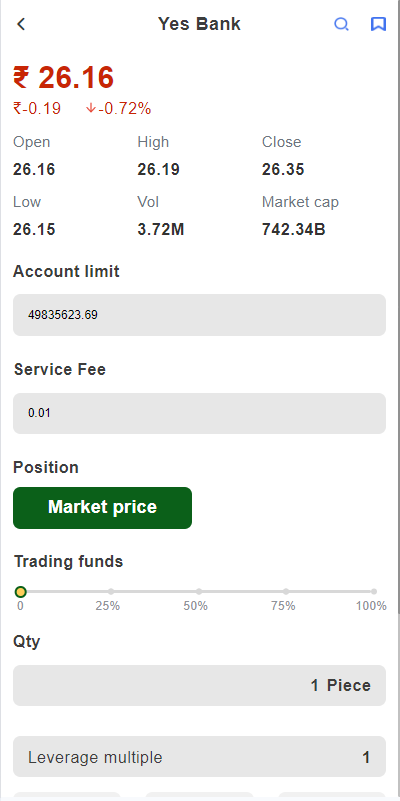Open the Leverage multiple selector
400x801 pixels.
(199, 757)
